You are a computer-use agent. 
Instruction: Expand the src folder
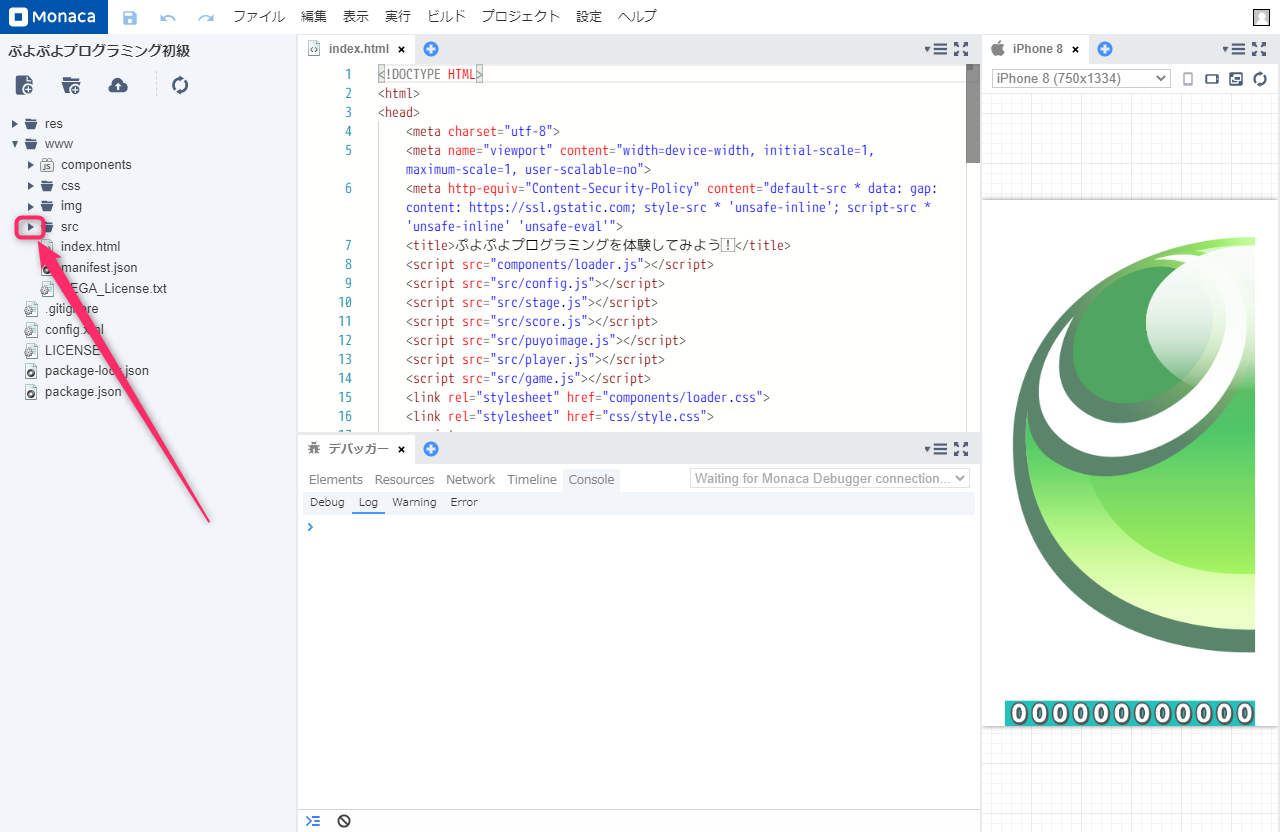(31, 227)
